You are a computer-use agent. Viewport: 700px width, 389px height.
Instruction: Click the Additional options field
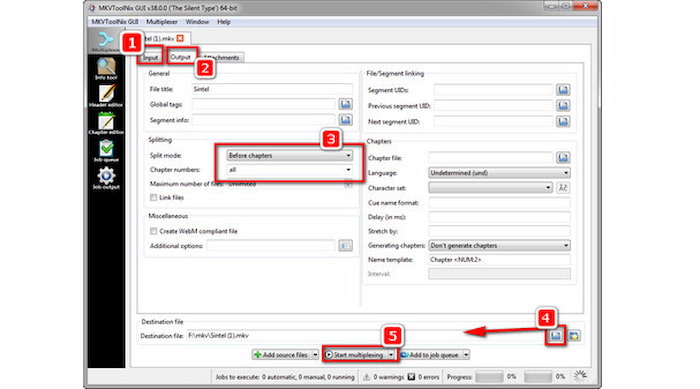pyautogui.click(x=271, y=246)
